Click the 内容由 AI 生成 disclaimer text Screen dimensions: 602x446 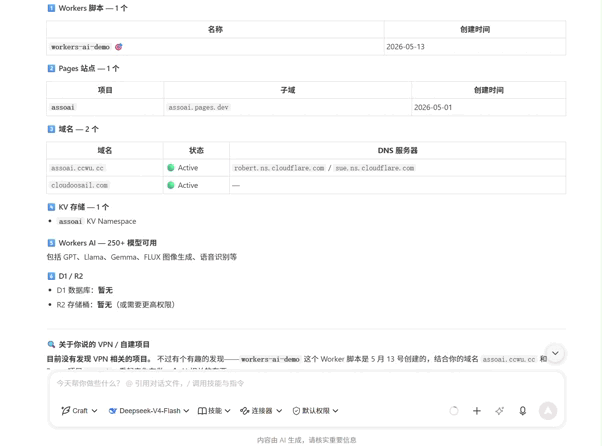(306, 440)
